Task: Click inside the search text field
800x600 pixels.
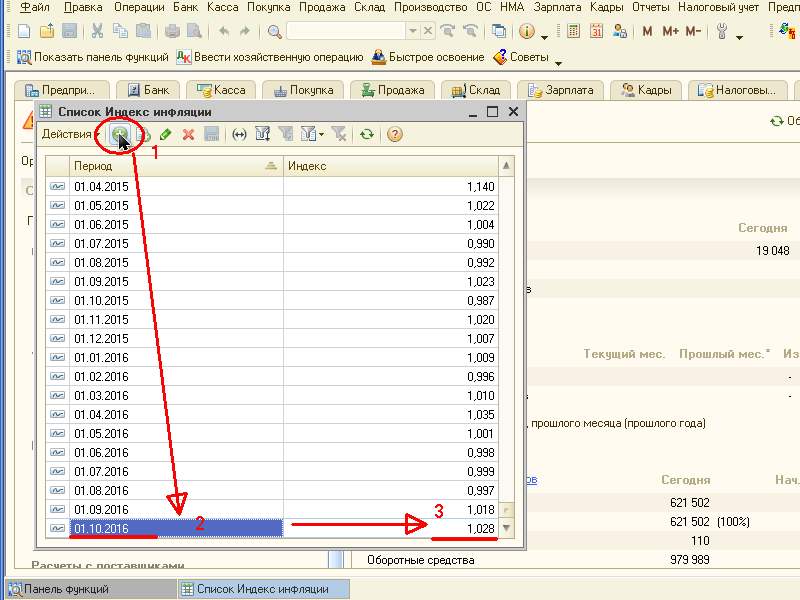Action: tap(346, 31)
